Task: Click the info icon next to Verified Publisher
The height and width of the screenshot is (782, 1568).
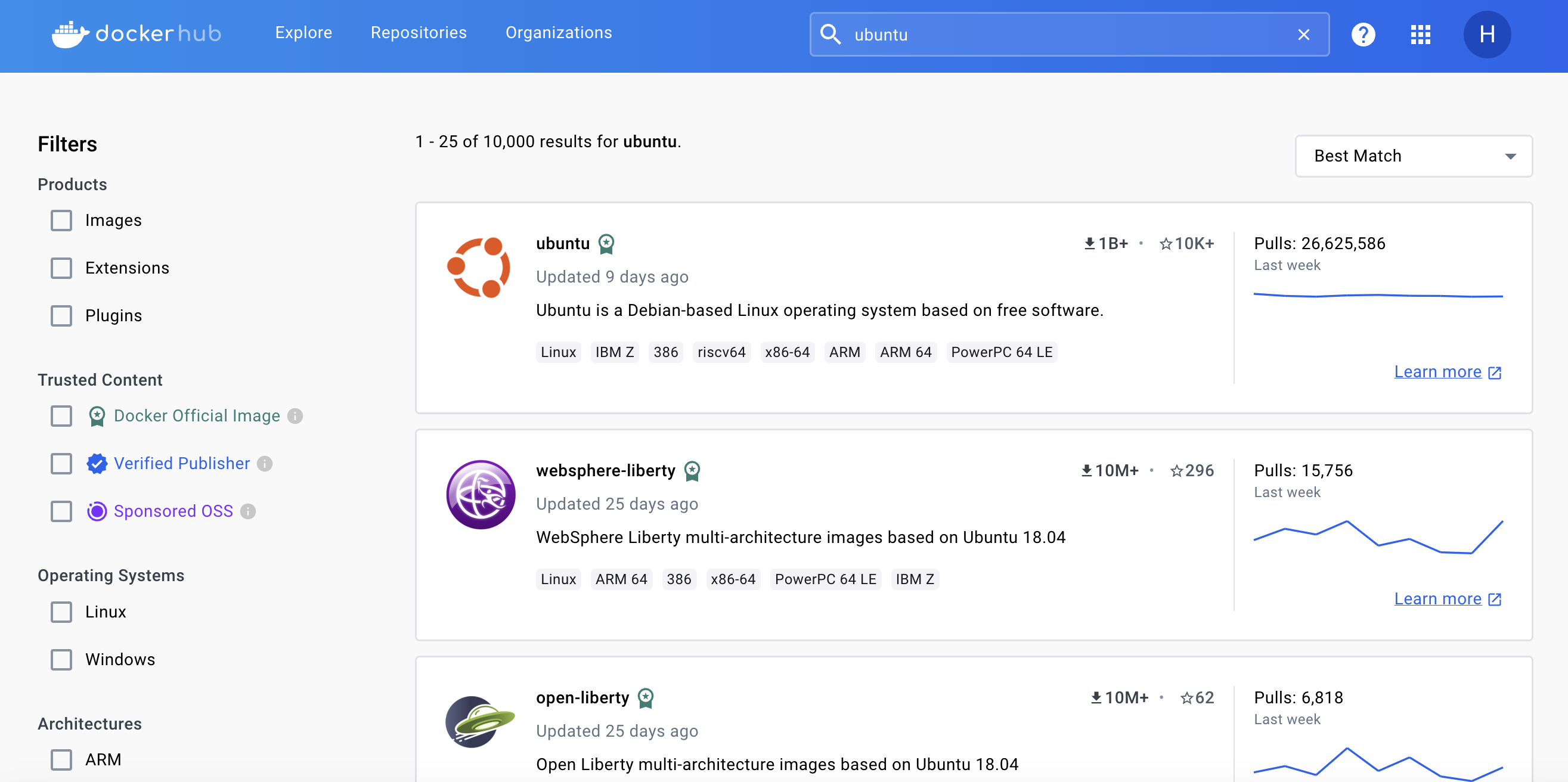Action: point(264,464)
